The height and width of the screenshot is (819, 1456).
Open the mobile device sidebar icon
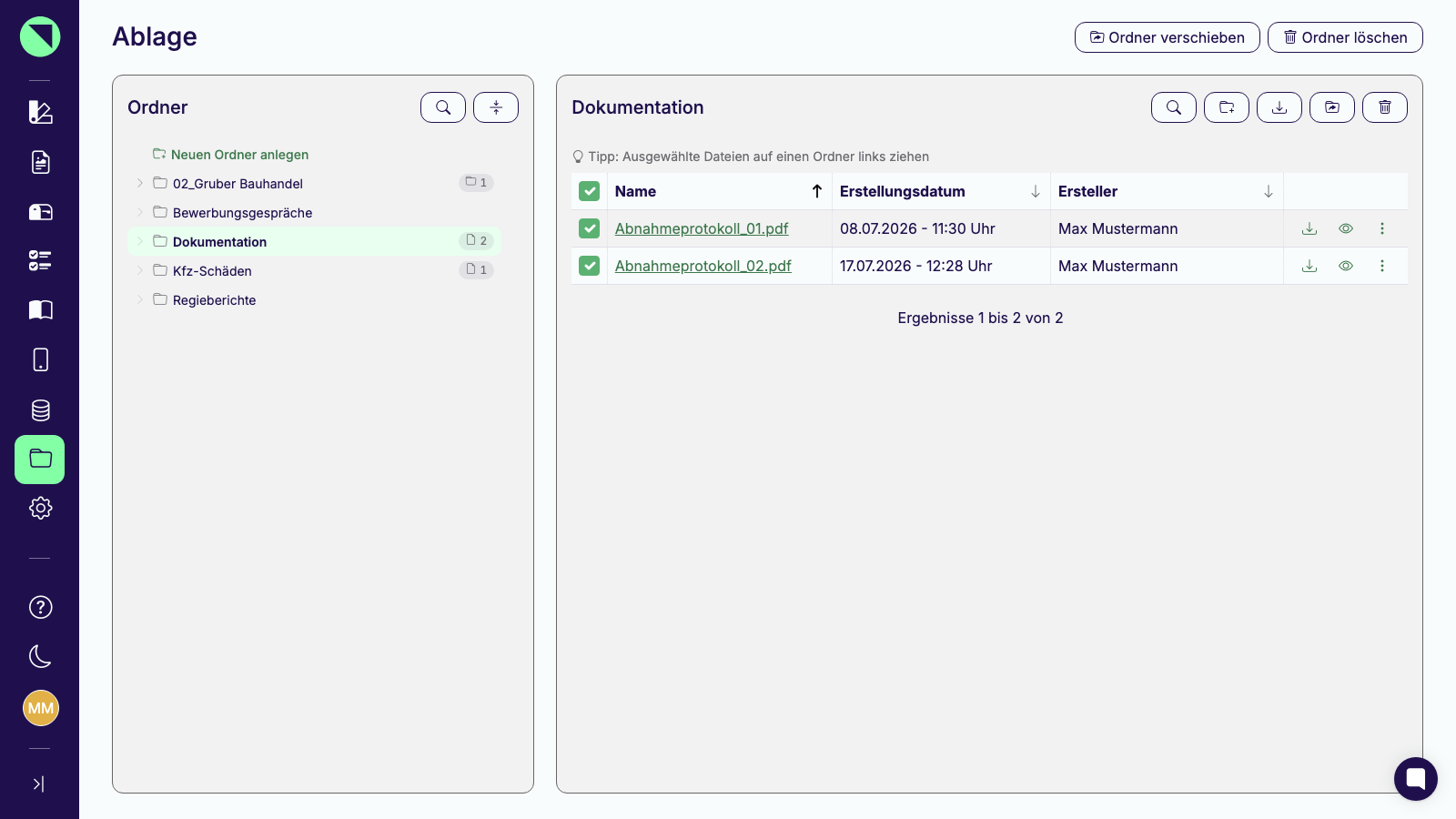click(40, 359)
